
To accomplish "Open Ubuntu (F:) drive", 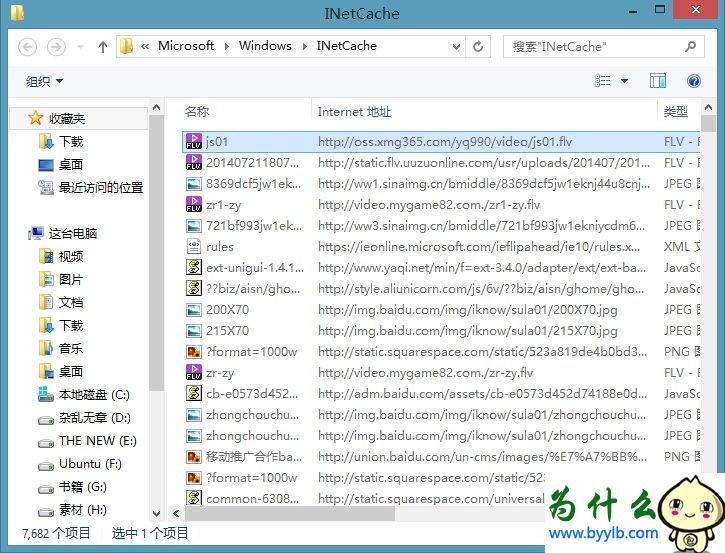I will 90,463.
